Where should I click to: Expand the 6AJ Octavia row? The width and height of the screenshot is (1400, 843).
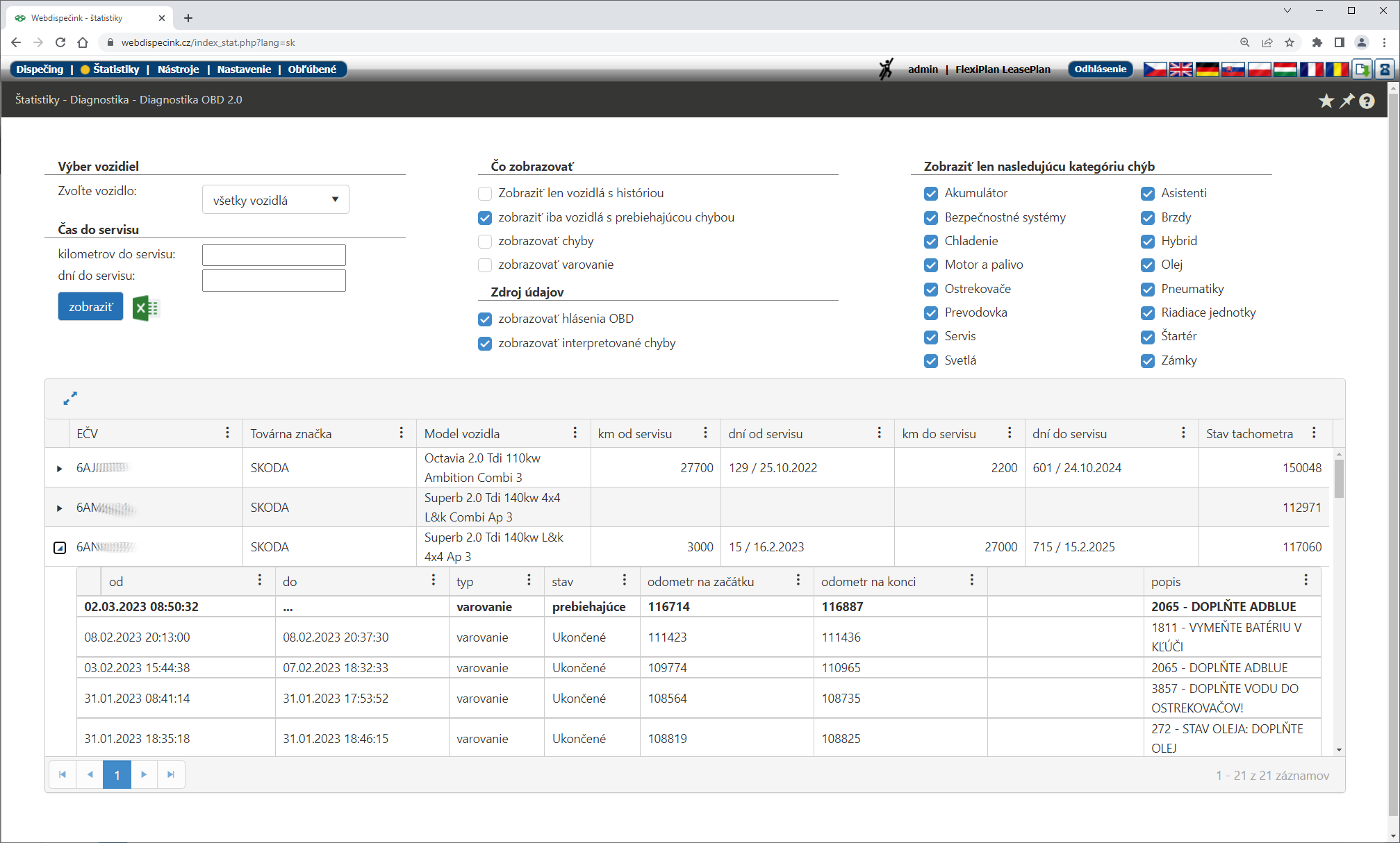pos(60,469)
